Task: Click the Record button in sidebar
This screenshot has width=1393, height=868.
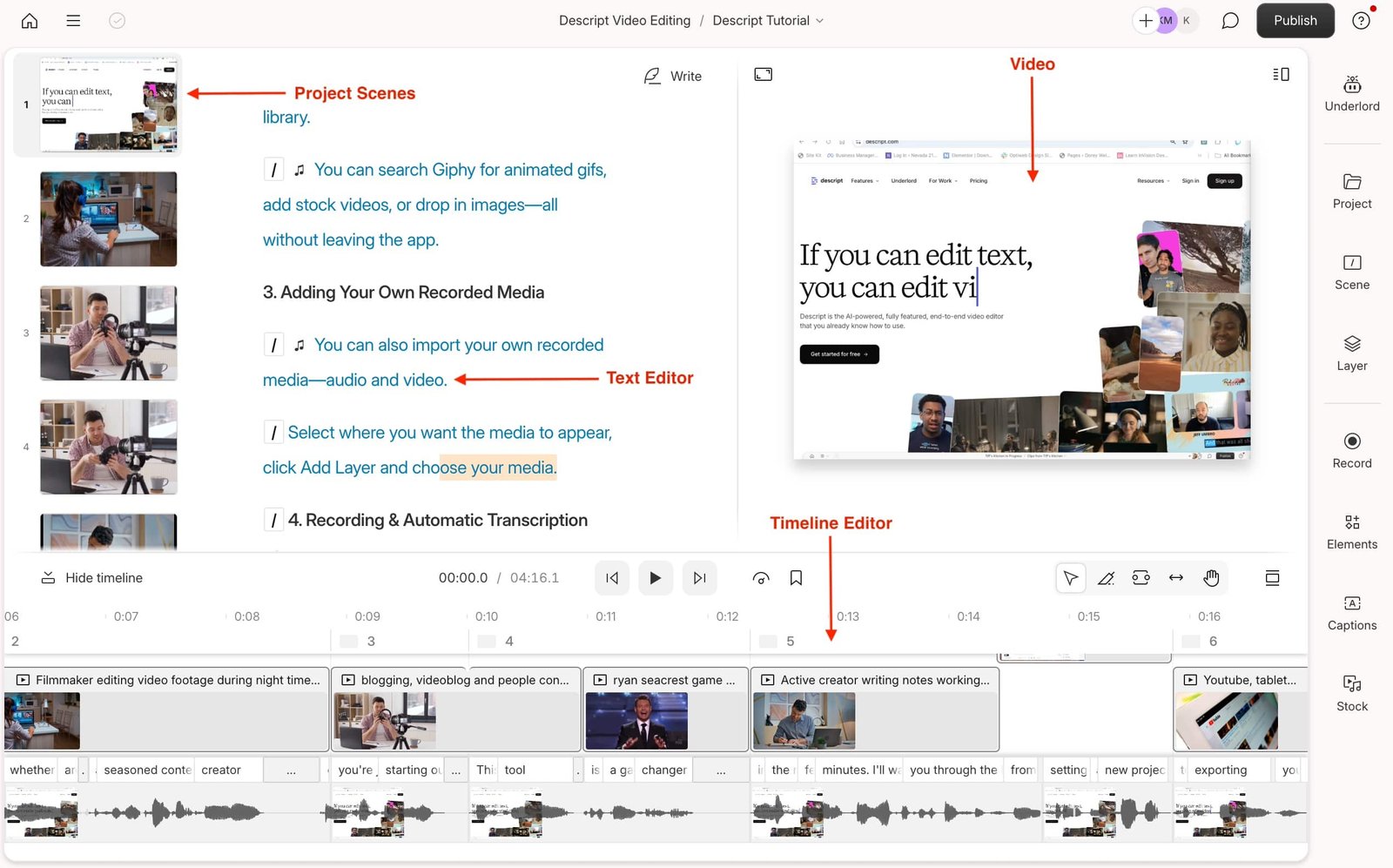Action: [x=1351, y=451]
